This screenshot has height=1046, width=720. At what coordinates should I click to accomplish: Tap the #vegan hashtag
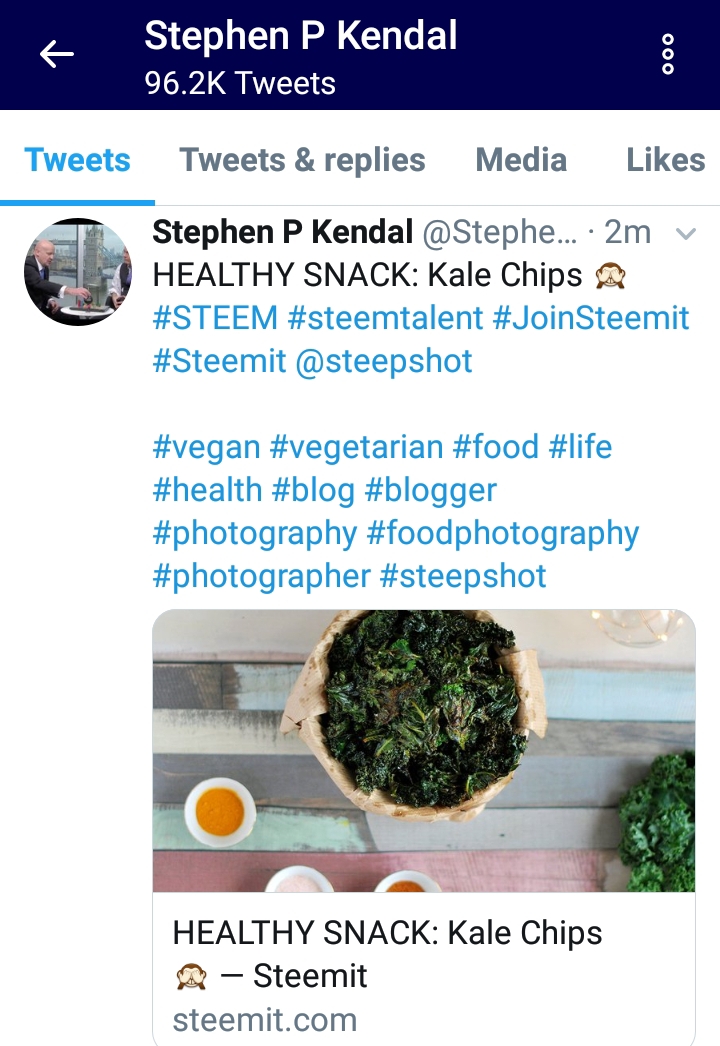click(206, 448)
